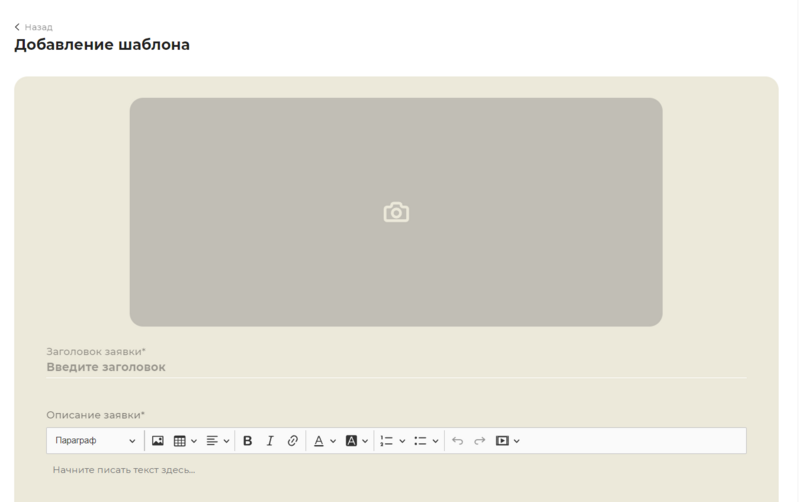The image size is (800, 502).
Task: Click the insert media video icon
Action: click(x=503, y=441)
